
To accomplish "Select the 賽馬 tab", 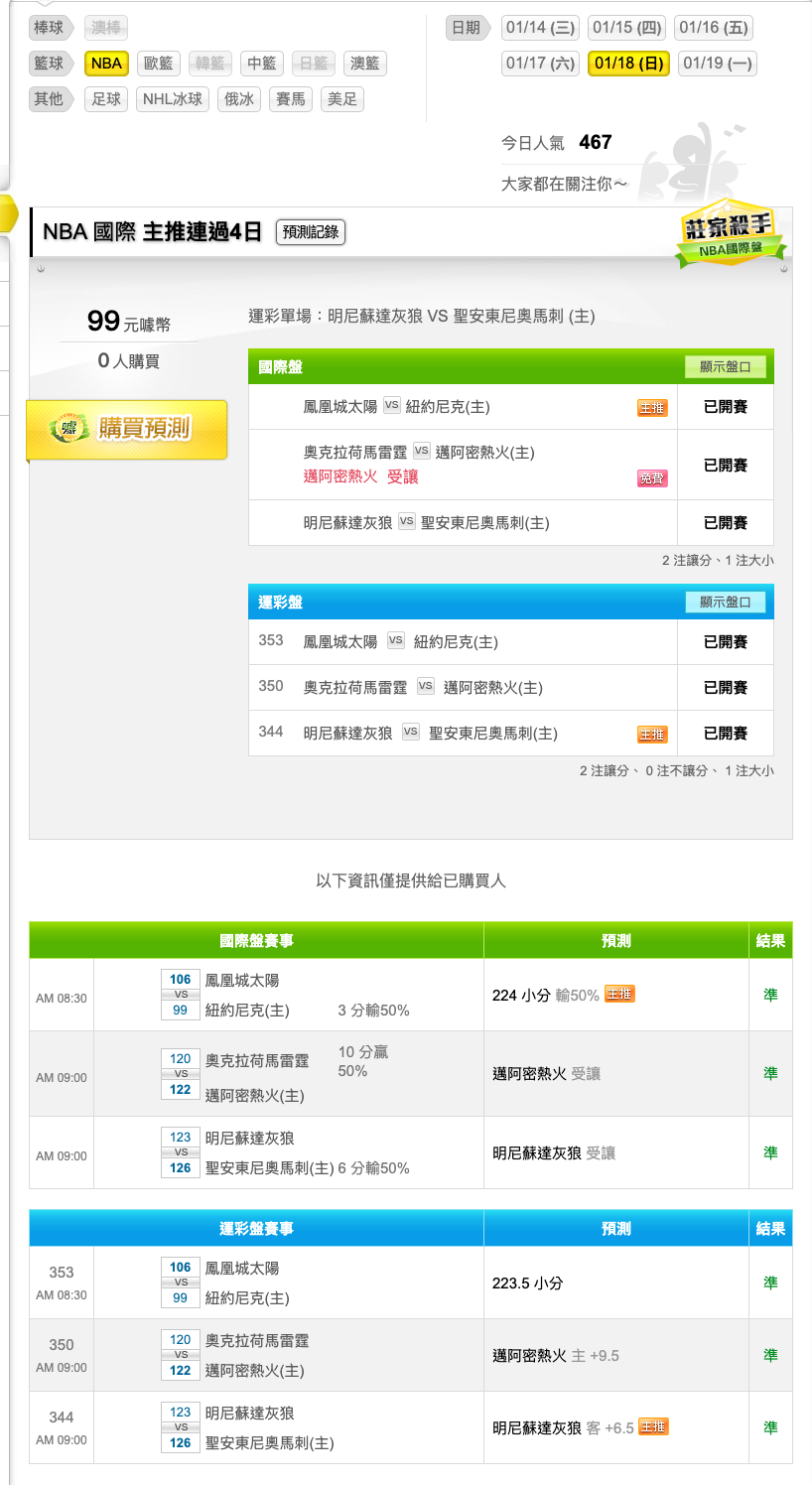I will coord(291,99).
